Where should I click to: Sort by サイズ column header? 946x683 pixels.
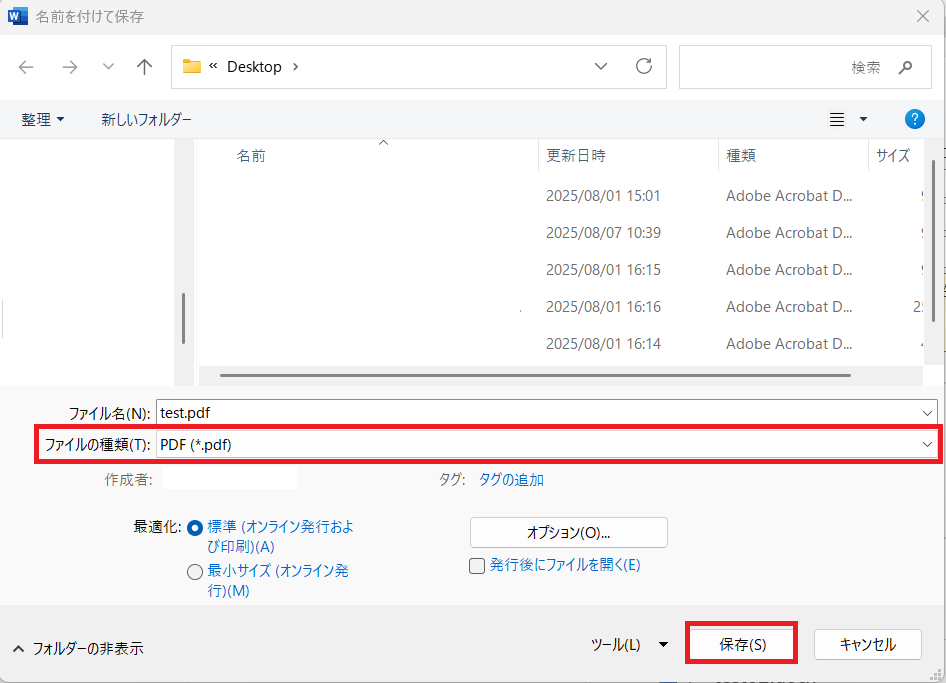[x=893, y=156]
